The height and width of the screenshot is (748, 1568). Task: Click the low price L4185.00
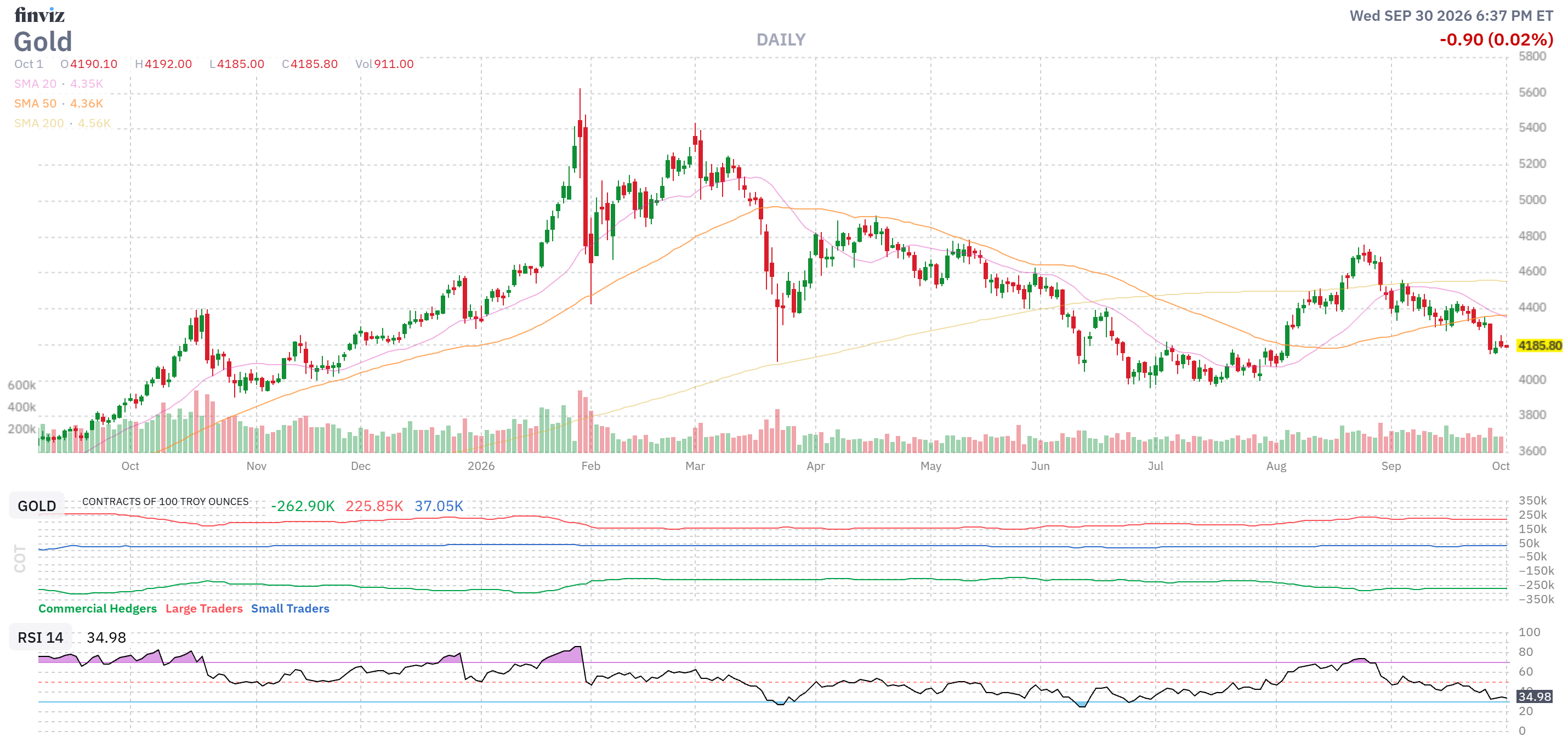coord(237,64)
